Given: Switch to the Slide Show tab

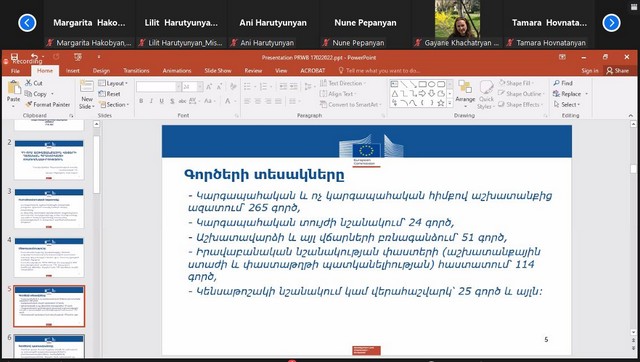Looking at the screenshot, I should [x=218, y=71].
